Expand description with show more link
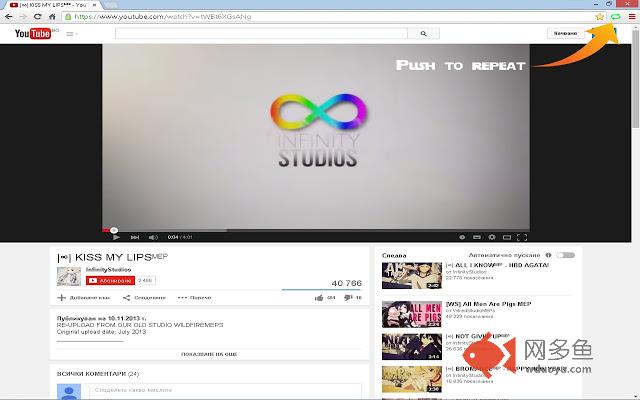This screenshot has height=400, width=640. pyautogui.click(x=209, y=354)
